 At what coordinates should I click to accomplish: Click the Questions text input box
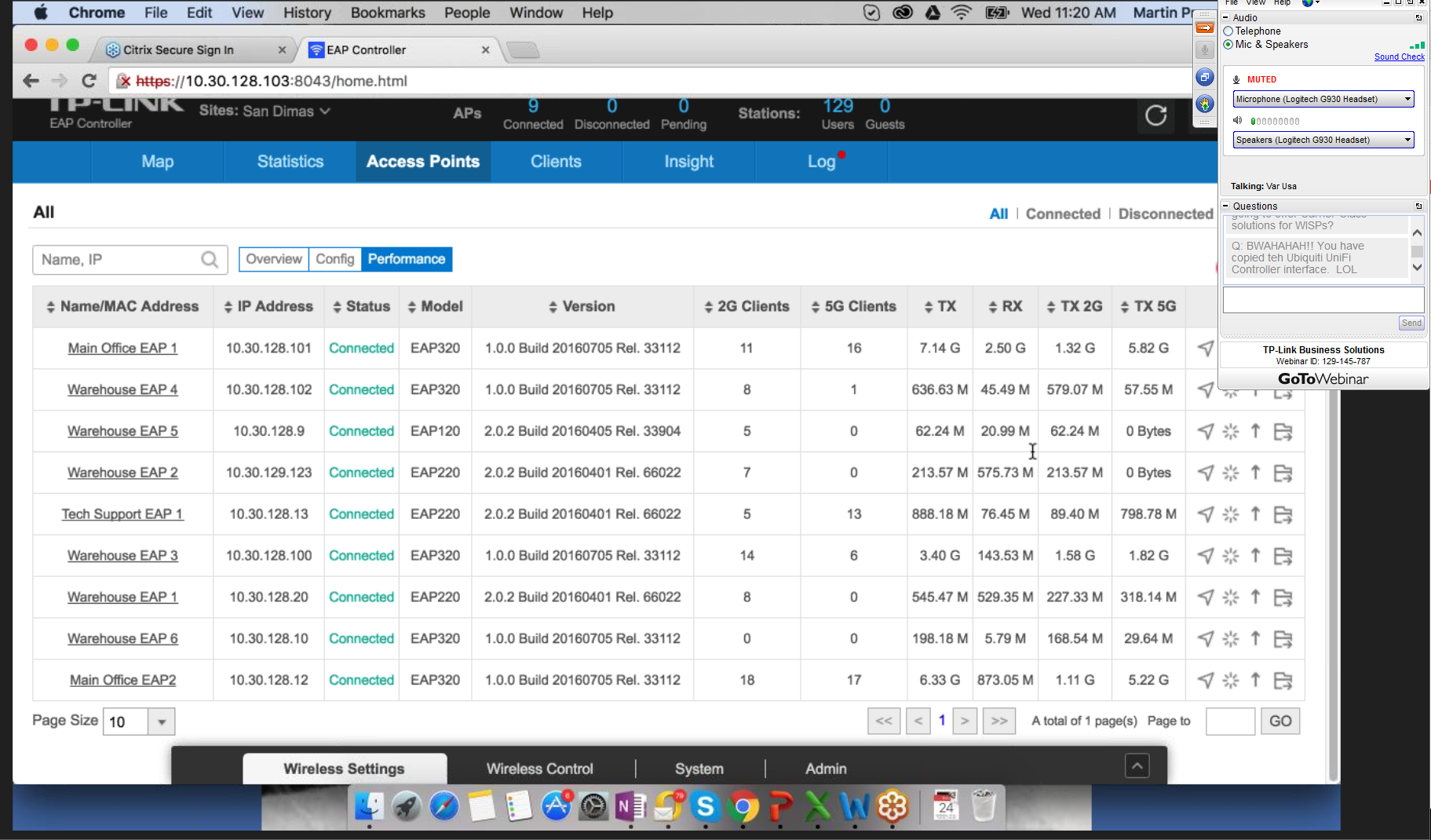[x=1323, y=299]
